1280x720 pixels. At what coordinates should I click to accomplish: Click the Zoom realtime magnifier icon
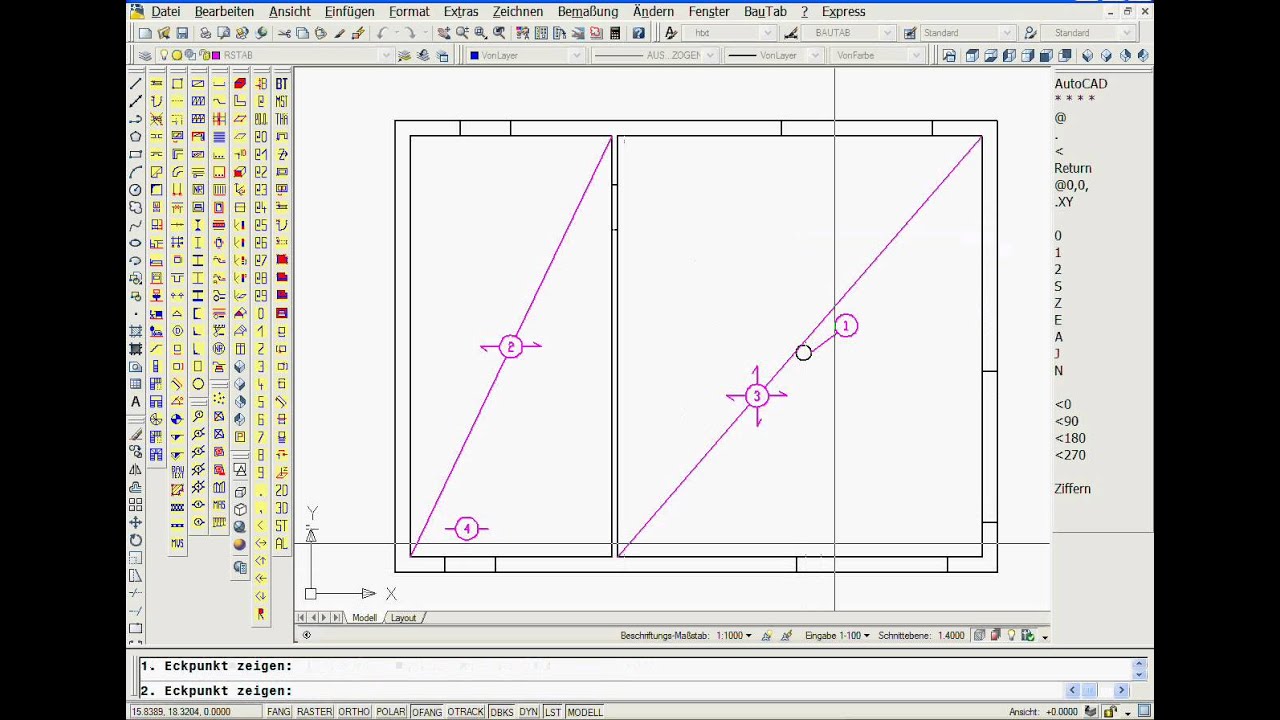[x=462, y=33]
